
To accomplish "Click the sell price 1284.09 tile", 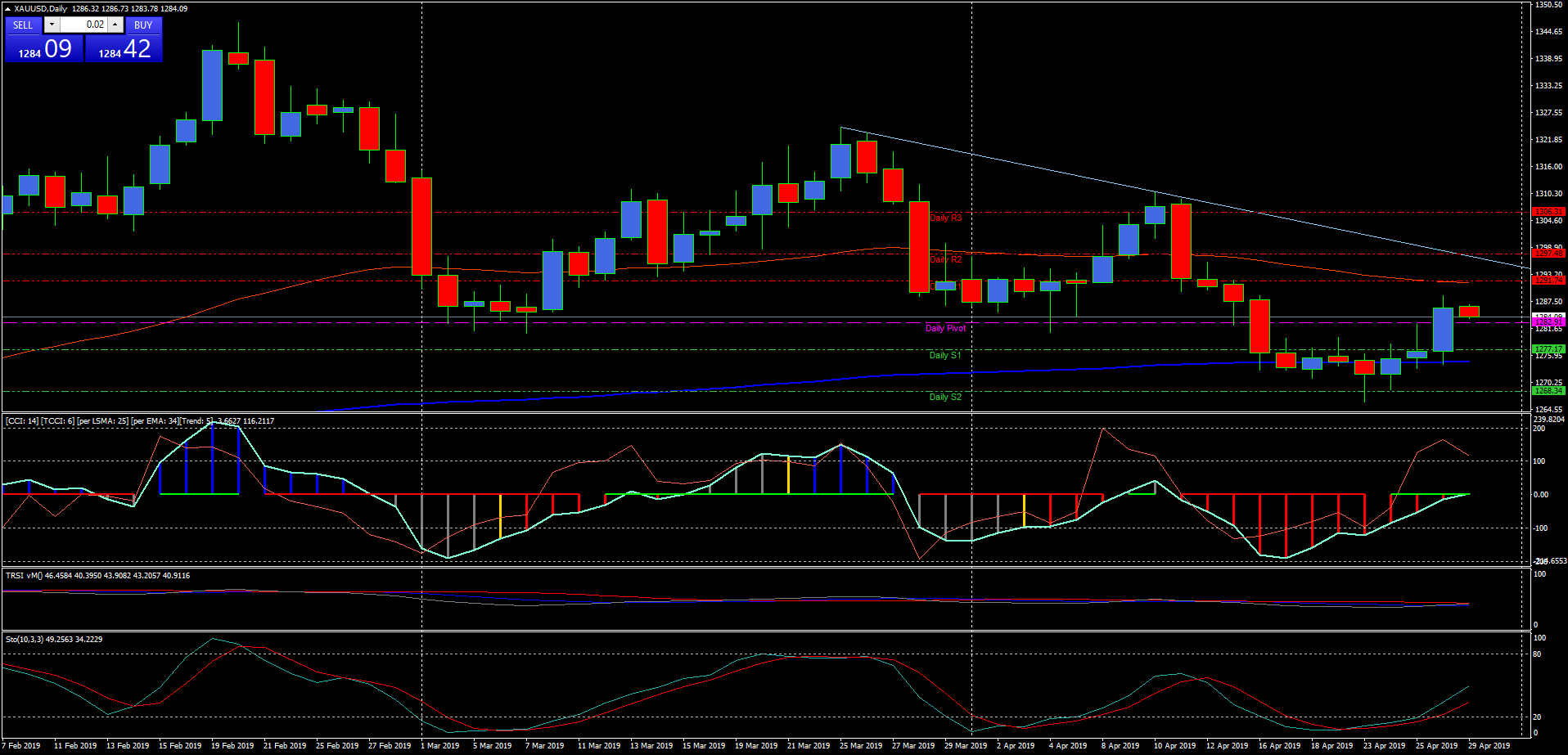I will pyautogui.click(x=43, y=50).
